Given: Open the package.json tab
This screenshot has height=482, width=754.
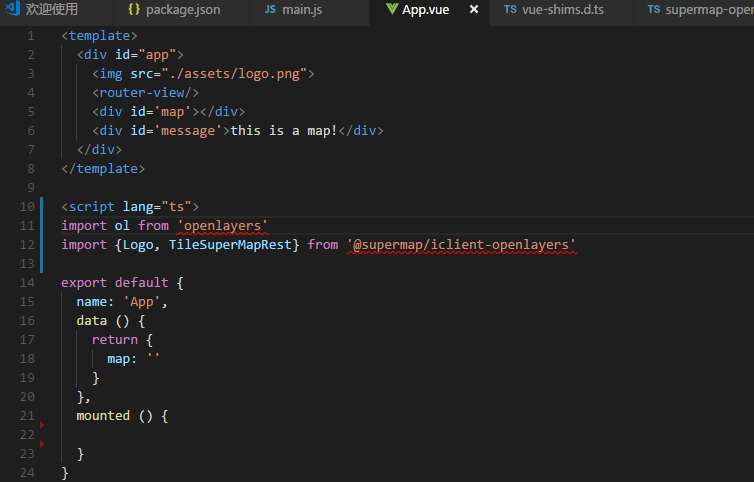Looking at the screenshot, I should pos(182,10).
